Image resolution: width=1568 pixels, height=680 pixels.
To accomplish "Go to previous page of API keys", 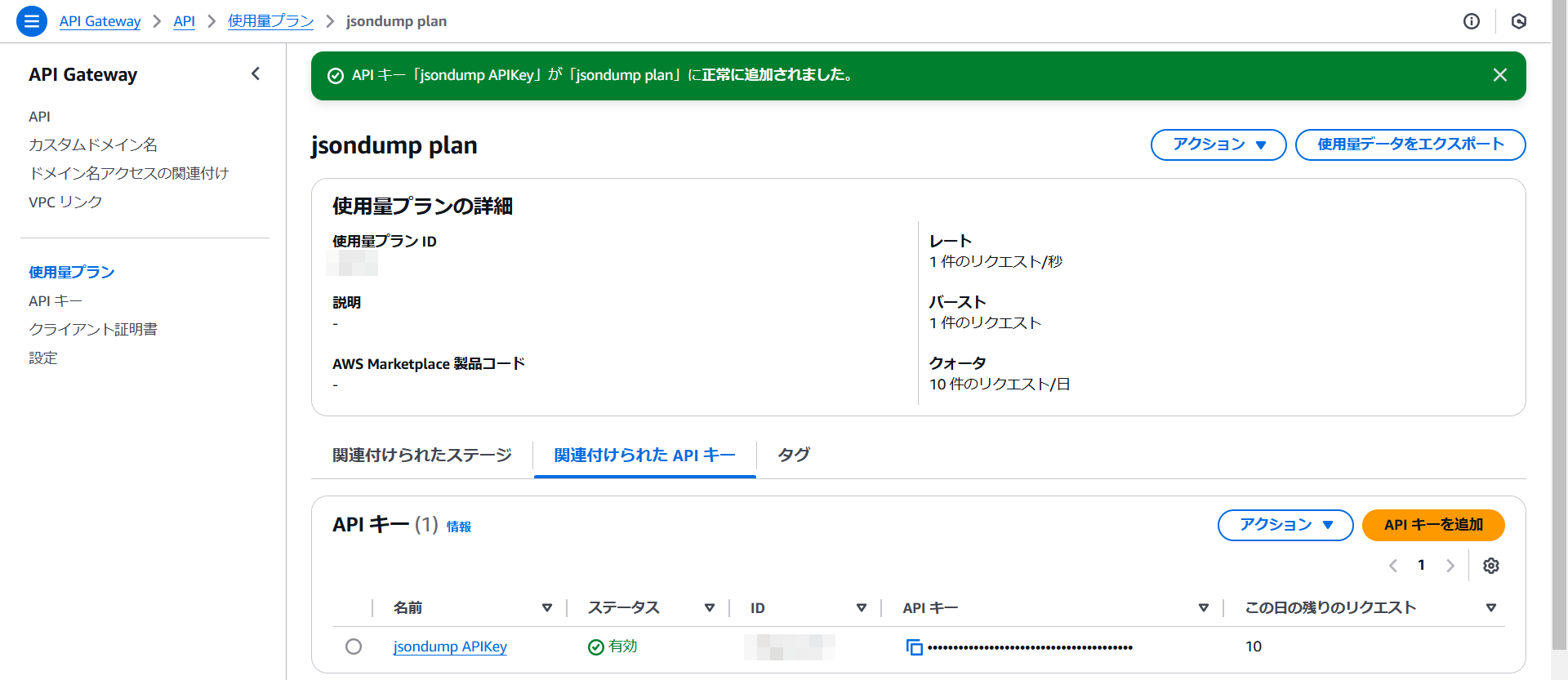I will pyautogui.click(x=1393, y=566).
